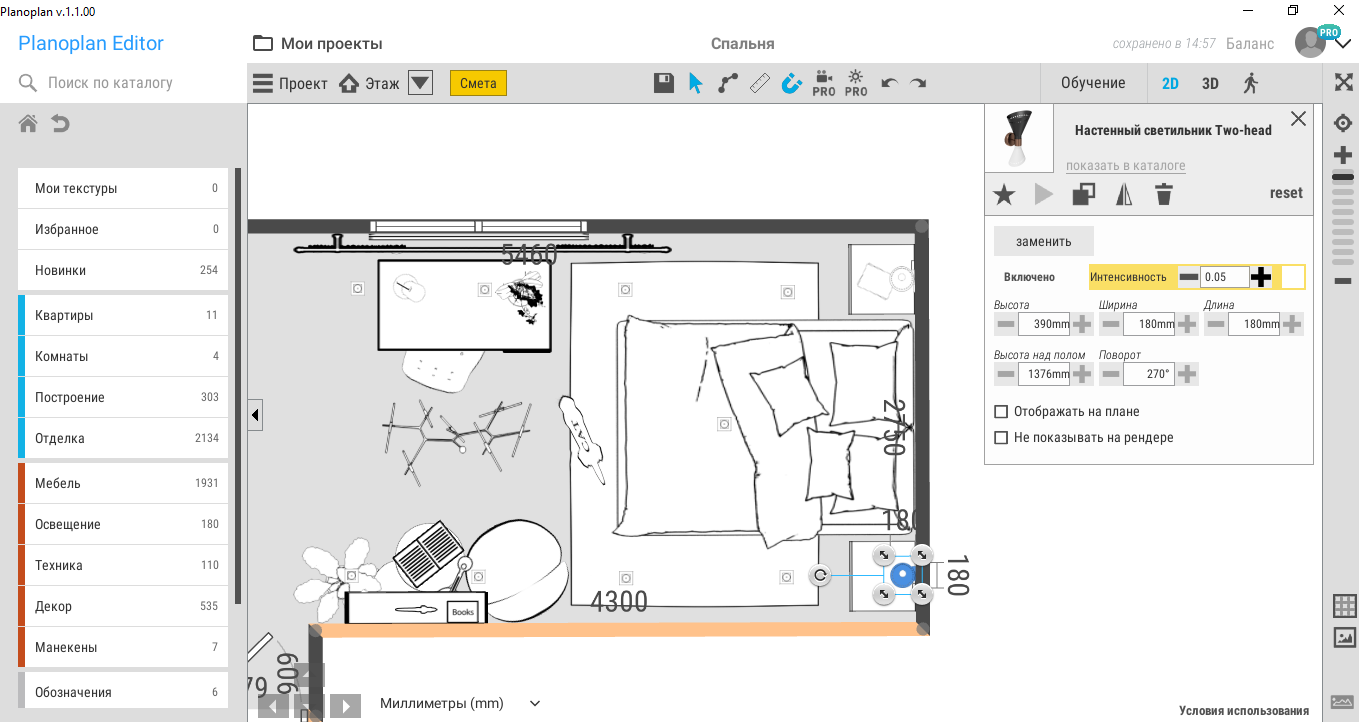Zoom out with the minus icon

(x=1343, y=281)
